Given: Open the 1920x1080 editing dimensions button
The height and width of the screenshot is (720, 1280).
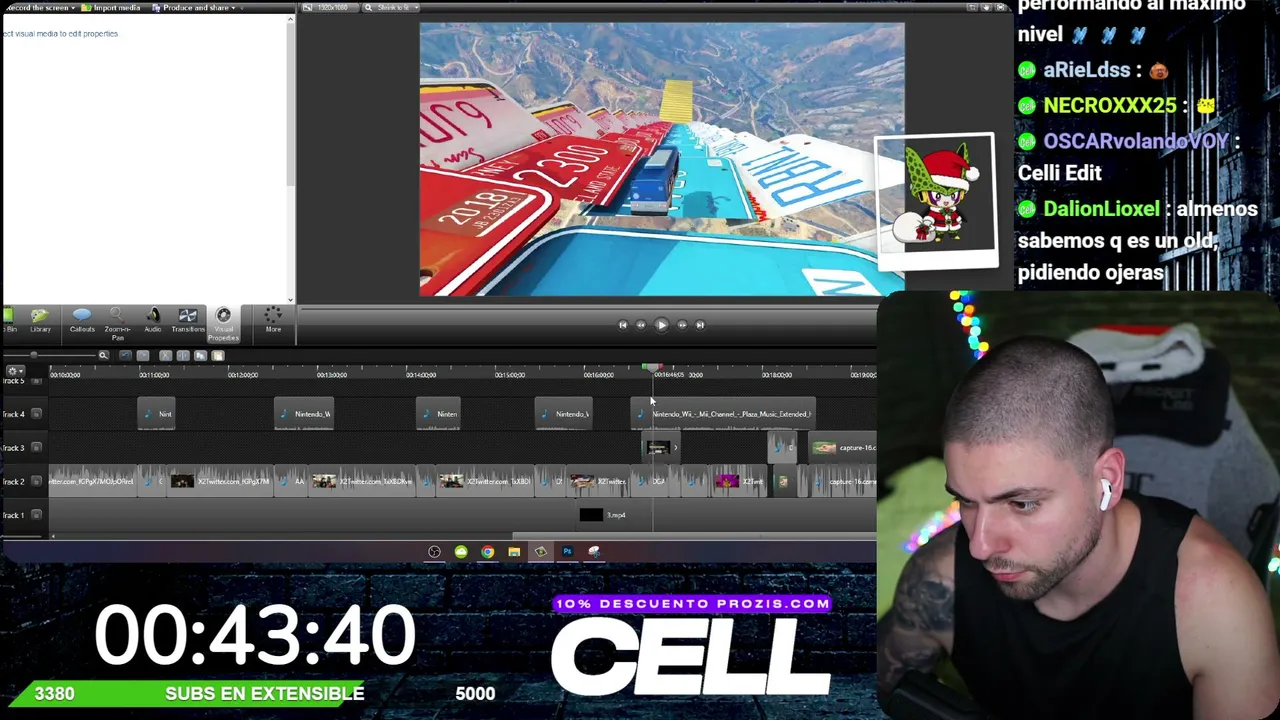Looking at the screenshot, I should pyautogui.click(x=329, y=8).
